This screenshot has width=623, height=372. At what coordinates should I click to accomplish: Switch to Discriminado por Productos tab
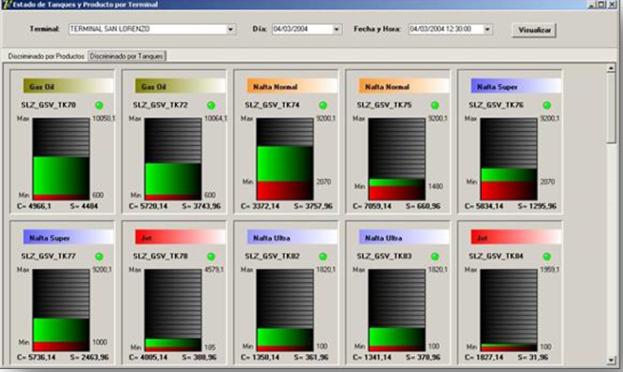(x=46, y=56)
